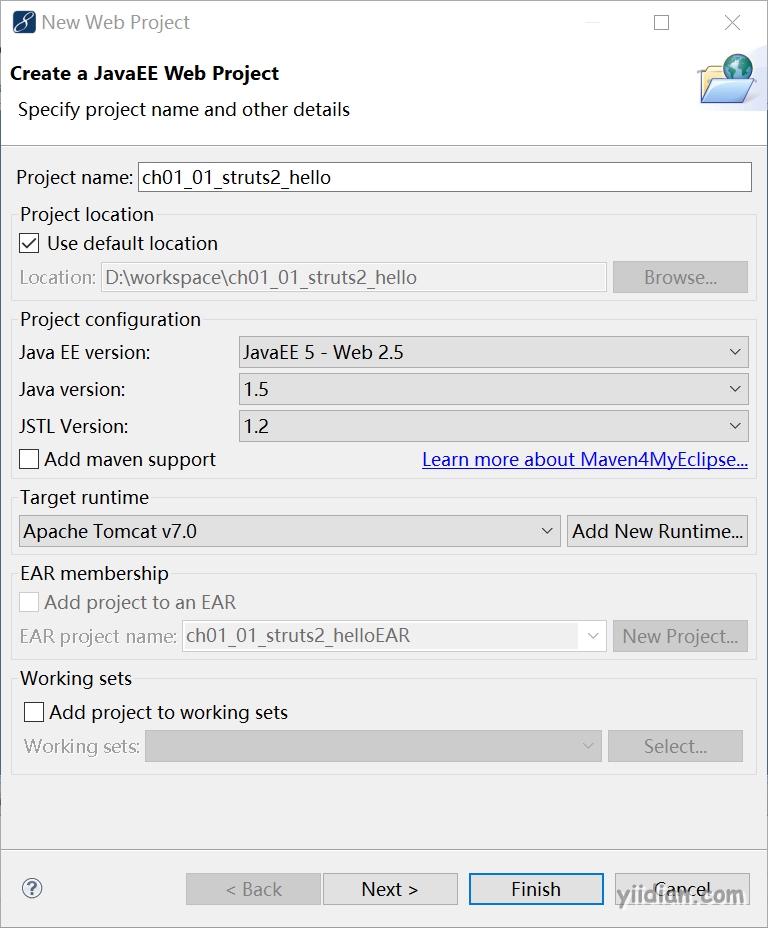768x928 pixels.
Task: Close the New Web Project dialog
Action: [x=732, y=22]
